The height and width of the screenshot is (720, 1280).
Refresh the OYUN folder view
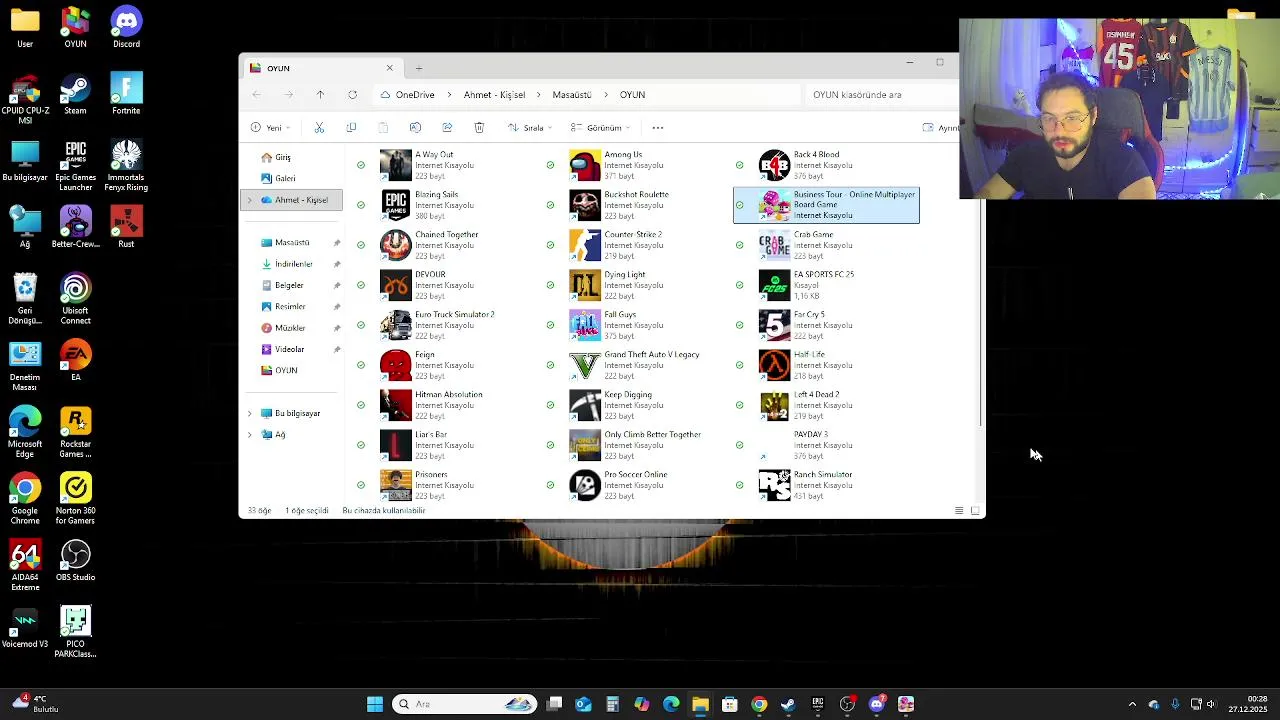click(352, 95)
